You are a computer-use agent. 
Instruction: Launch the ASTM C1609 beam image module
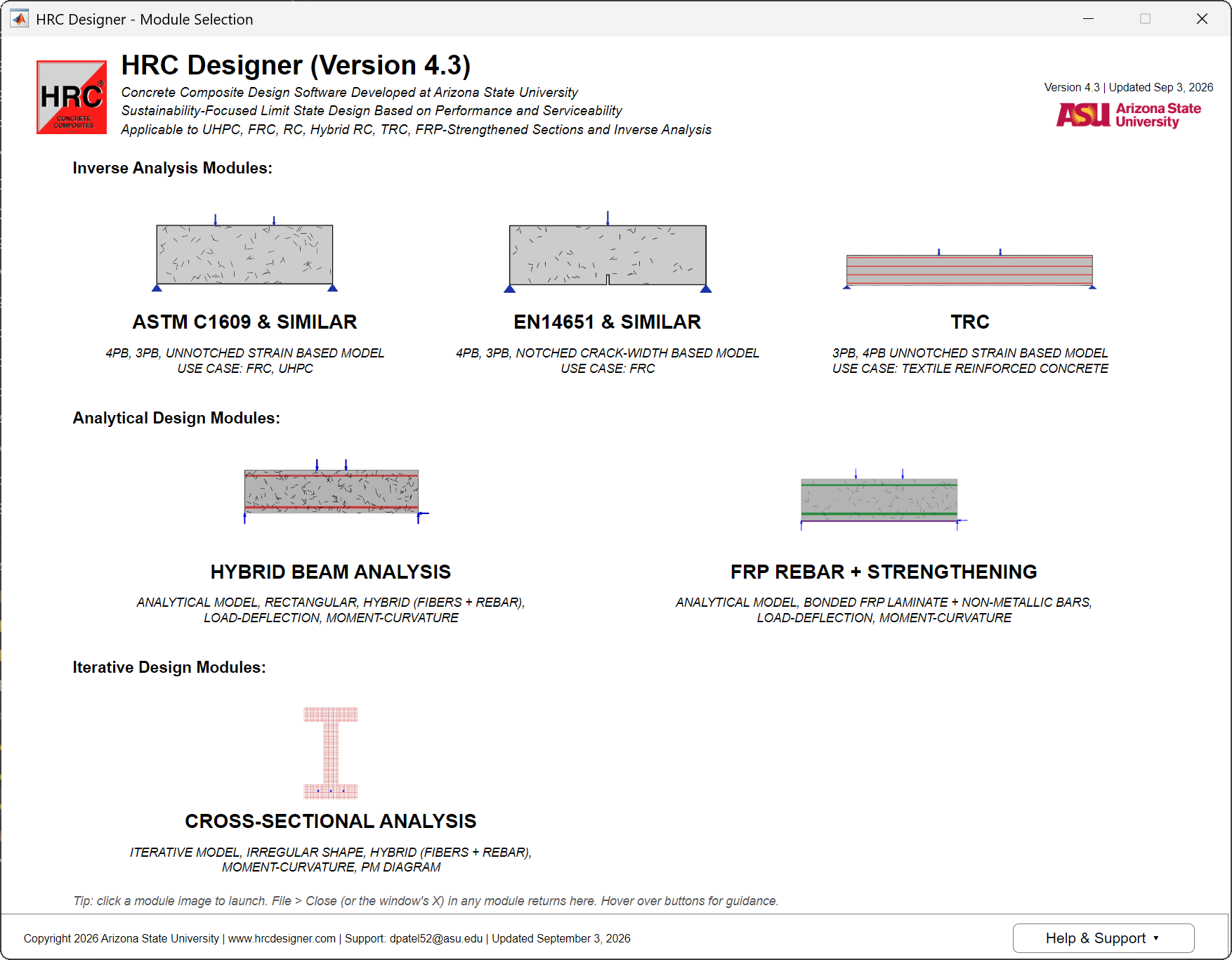coord(245,253)
